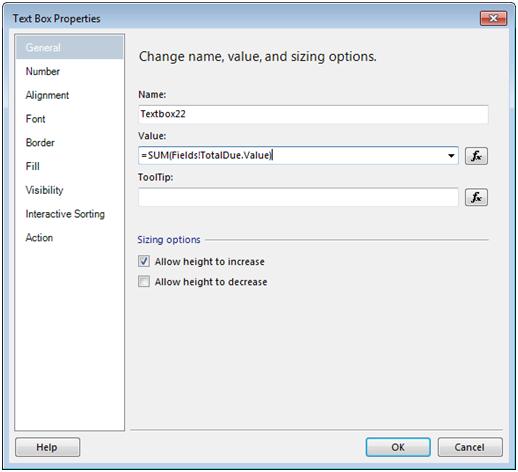
Task: Toggle Allow height to increase checkbox
Action: 144,261
